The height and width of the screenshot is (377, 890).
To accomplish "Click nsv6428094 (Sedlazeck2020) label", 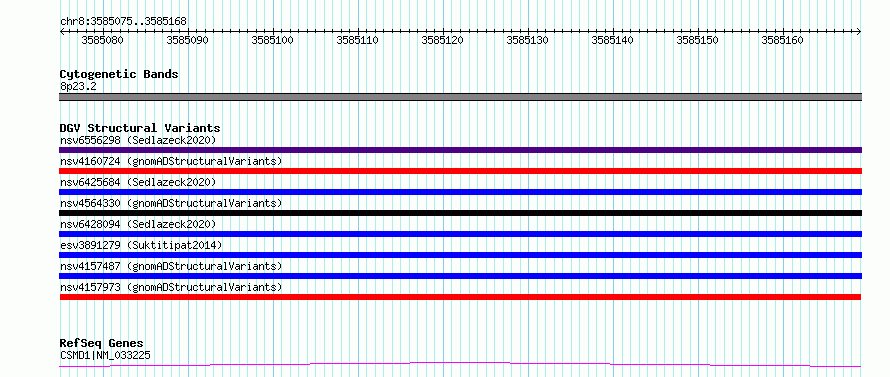I will (x=138, y=224).
